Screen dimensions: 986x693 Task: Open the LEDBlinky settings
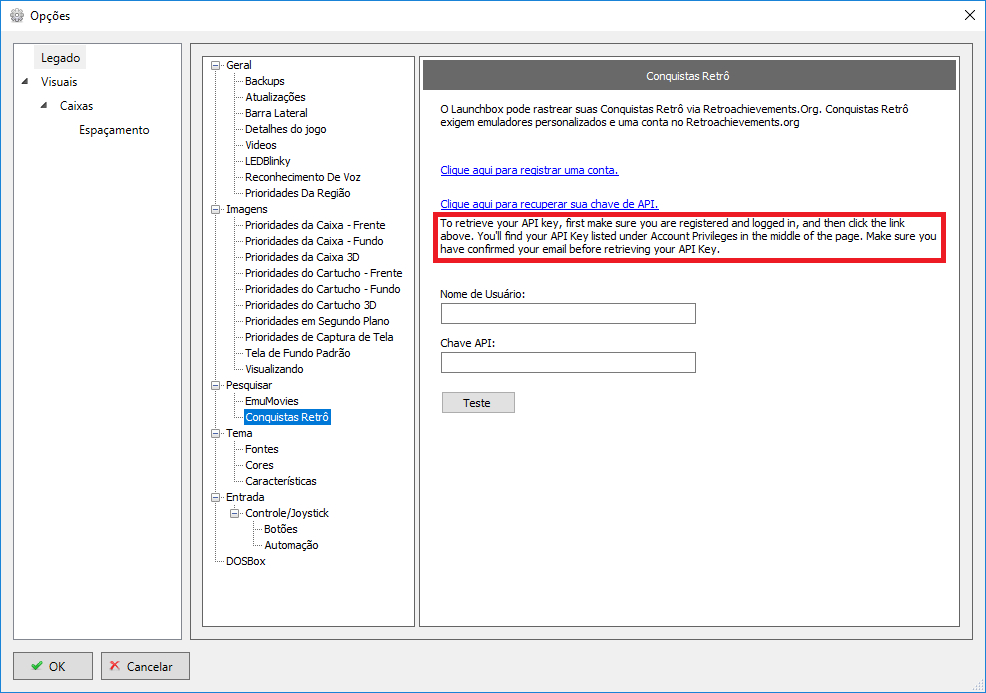268,162
